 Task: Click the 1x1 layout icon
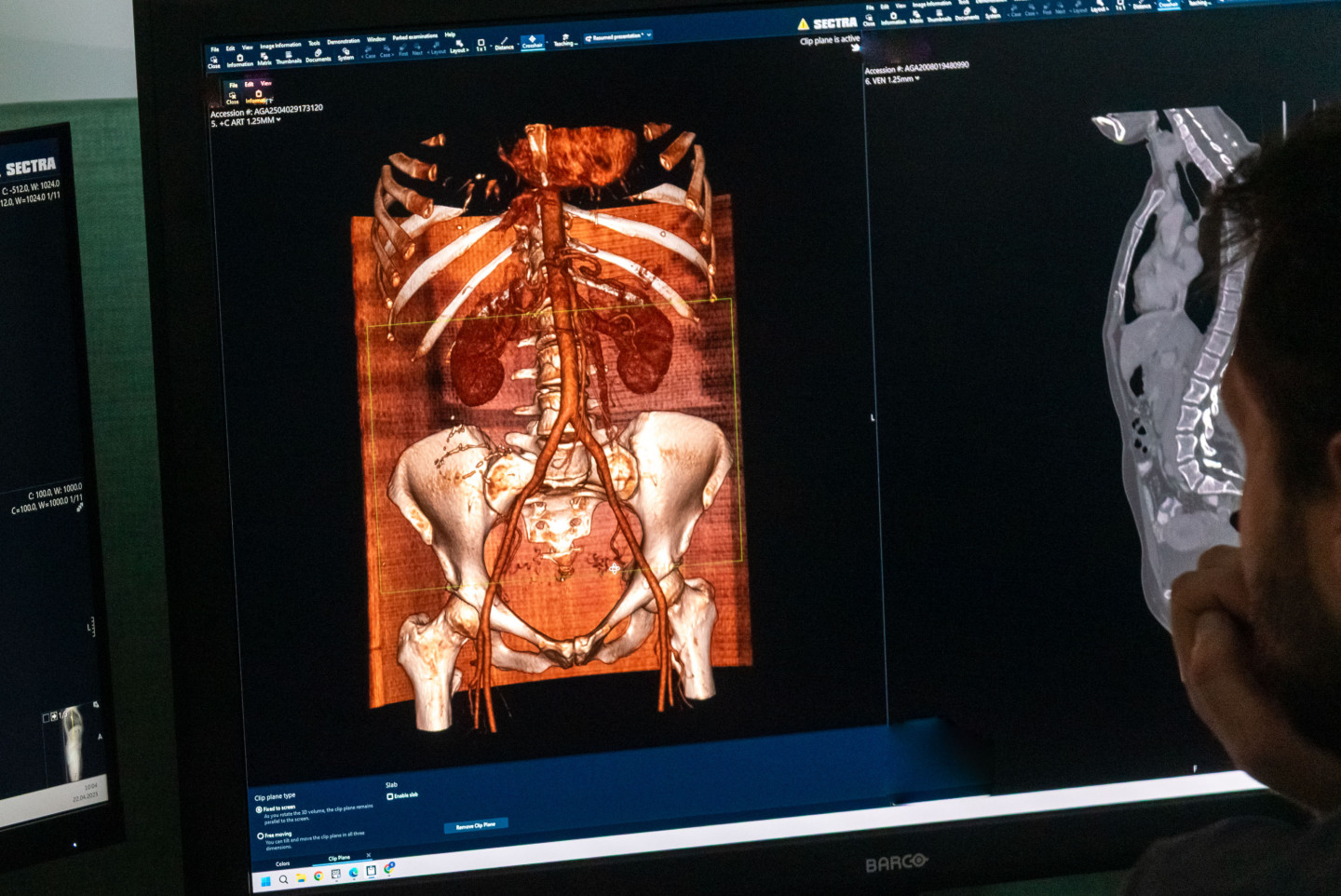(481, 44)
